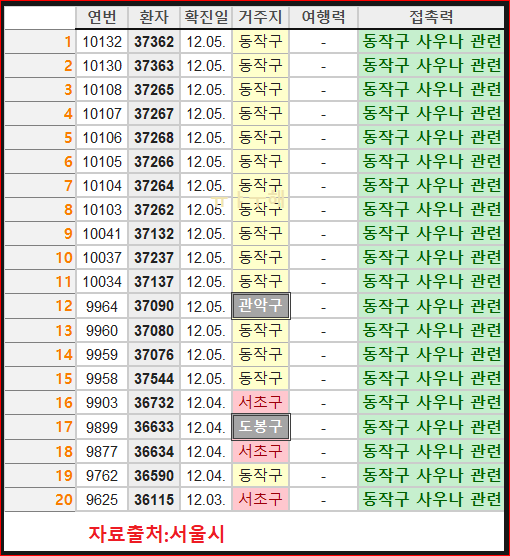Select the 환자 column header
This screenshot has height=556, width=510.
tap(154, 17)
